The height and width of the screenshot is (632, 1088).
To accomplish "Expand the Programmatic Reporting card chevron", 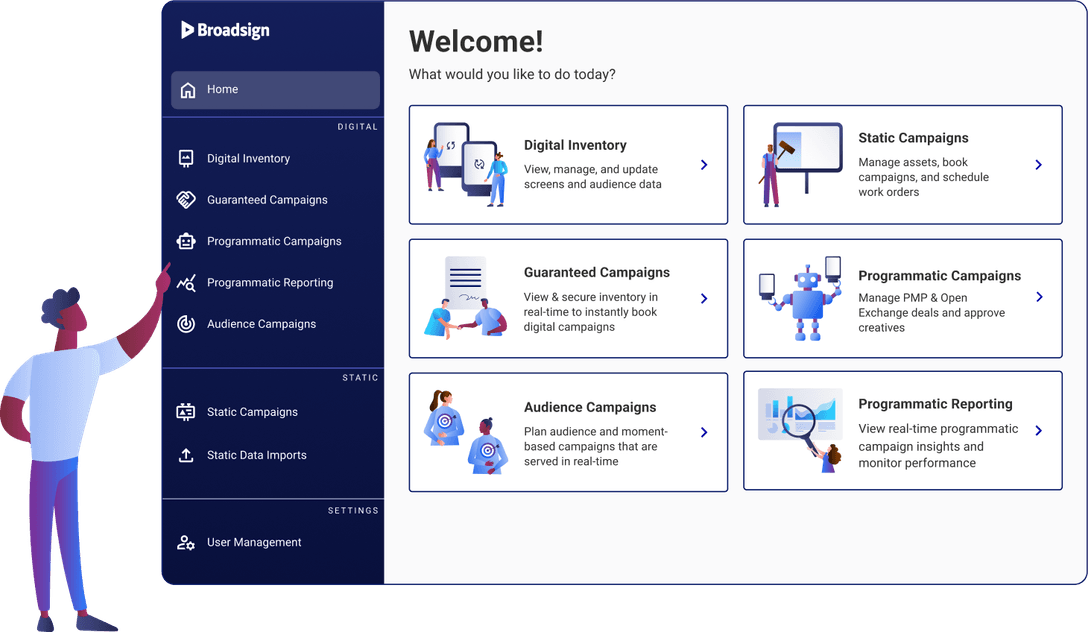I will tap(1038, 431).
